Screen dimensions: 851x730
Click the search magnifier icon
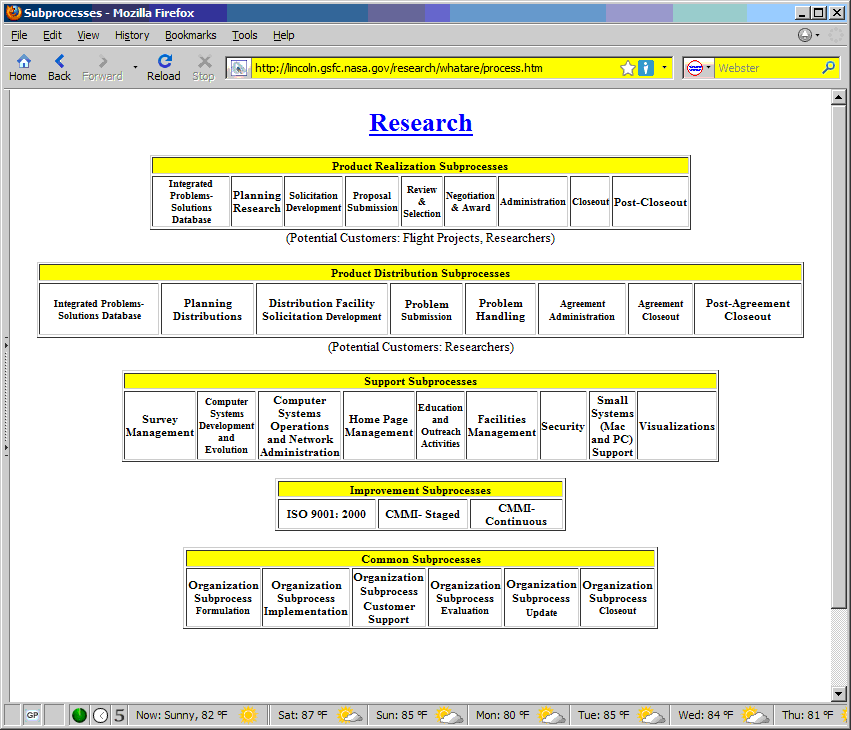point(828,68)
